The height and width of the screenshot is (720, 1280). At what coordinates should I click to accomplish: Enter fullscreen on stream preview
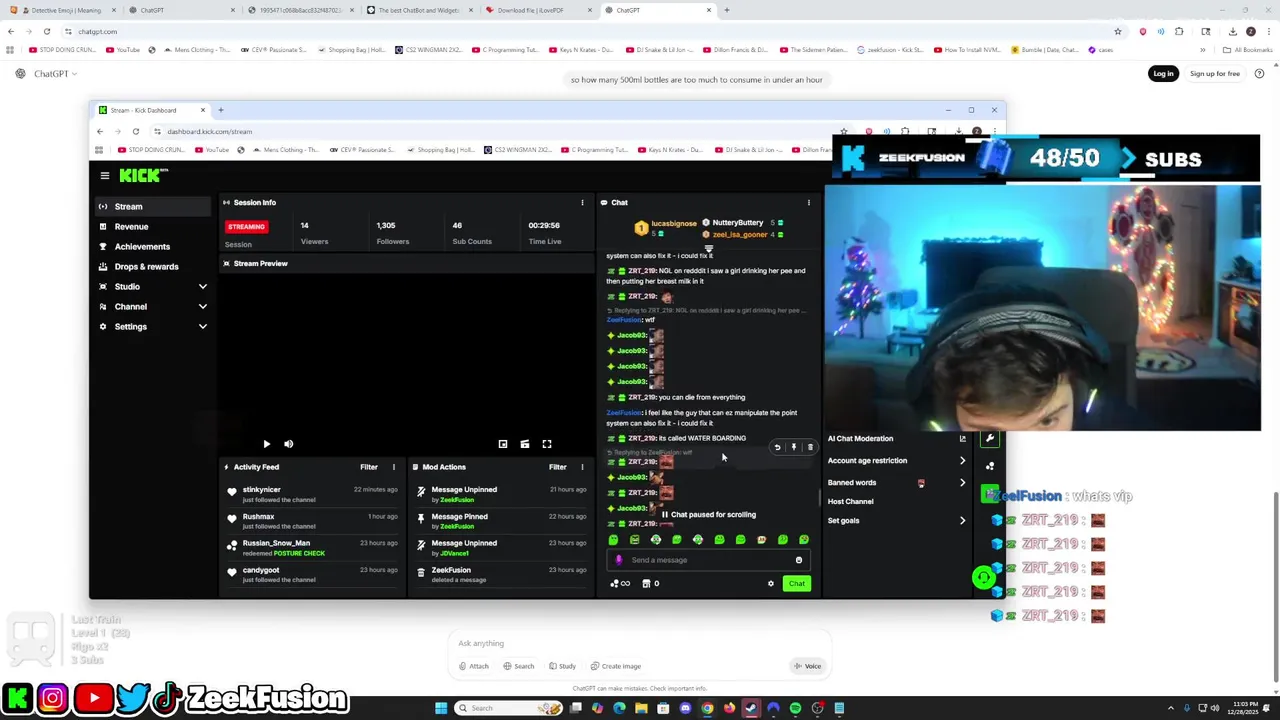(x=547, y=444)
